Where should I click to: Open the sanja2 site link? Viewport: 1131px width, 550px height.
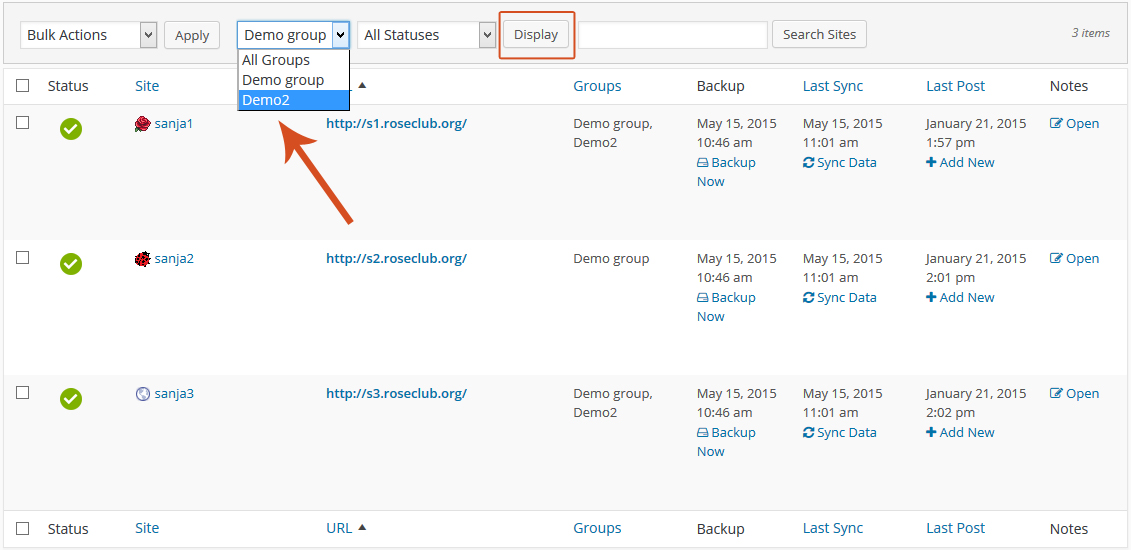tap(174, 258)
